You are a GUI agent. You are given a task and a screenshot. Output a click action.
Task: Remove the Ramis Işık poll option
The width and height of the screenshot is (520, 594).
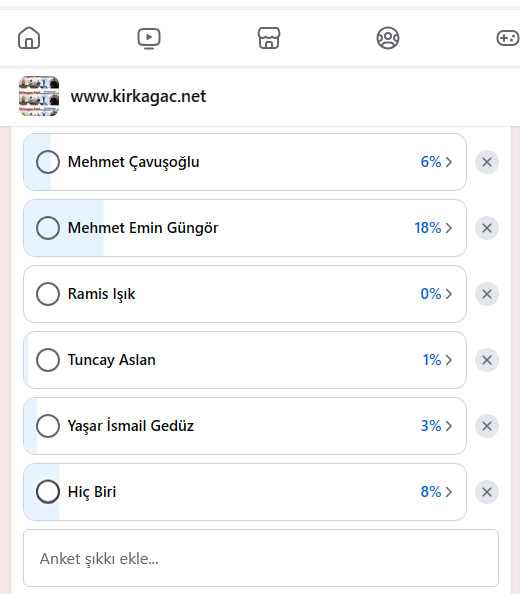tap(487, 294)
